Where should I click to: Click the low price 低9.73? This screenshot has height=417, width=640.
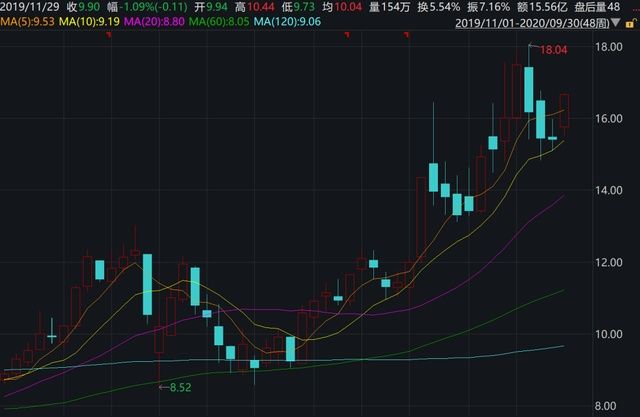[x=298, y=7]
